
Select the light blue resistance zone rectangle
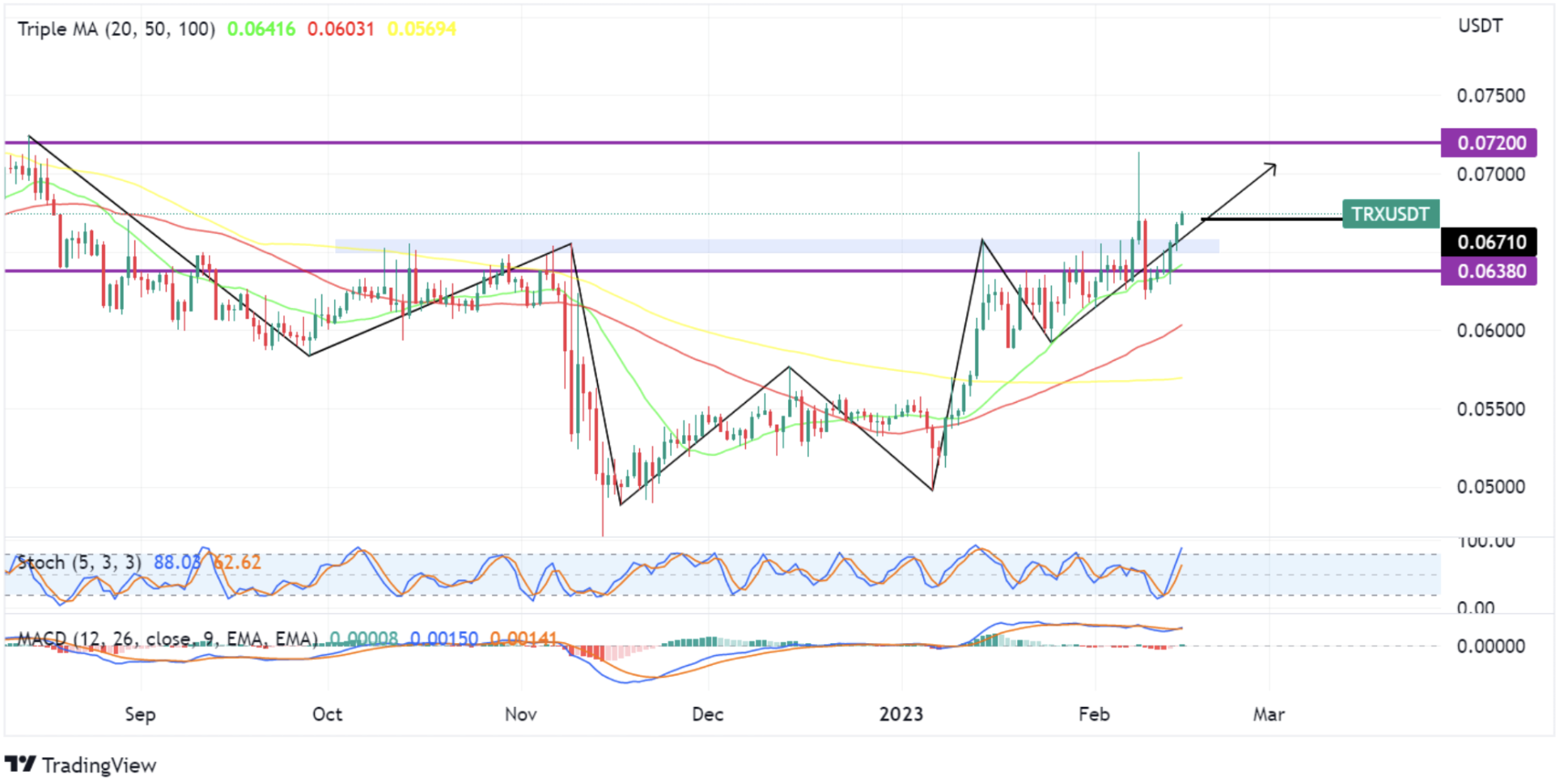pos(777,246)
